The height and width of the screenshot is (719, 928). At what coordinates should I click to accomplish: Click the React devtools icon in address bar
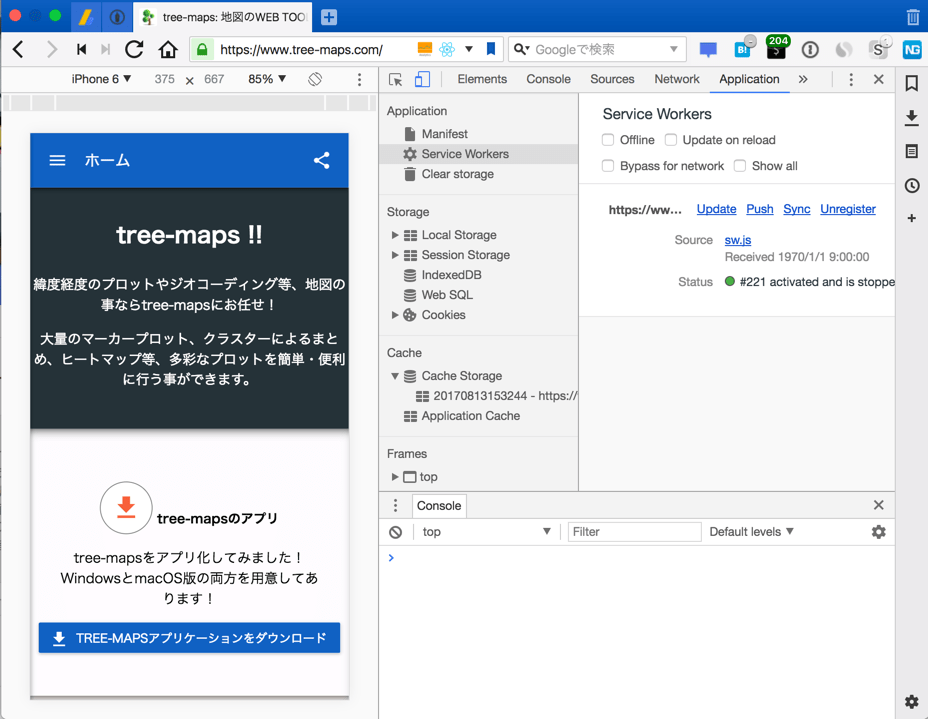(447, 49)
